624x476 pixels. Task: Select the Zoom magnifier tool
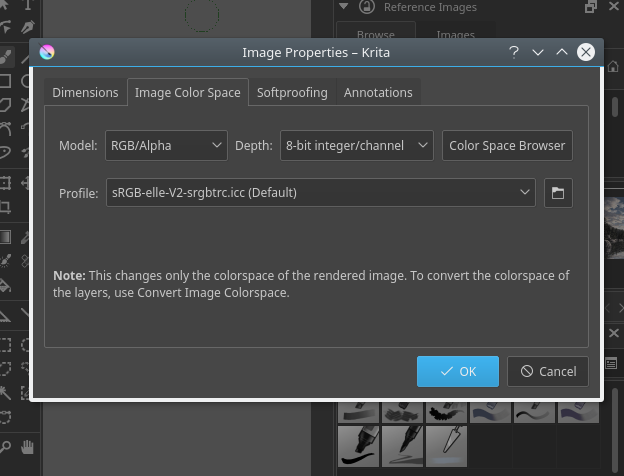[5, 447]
